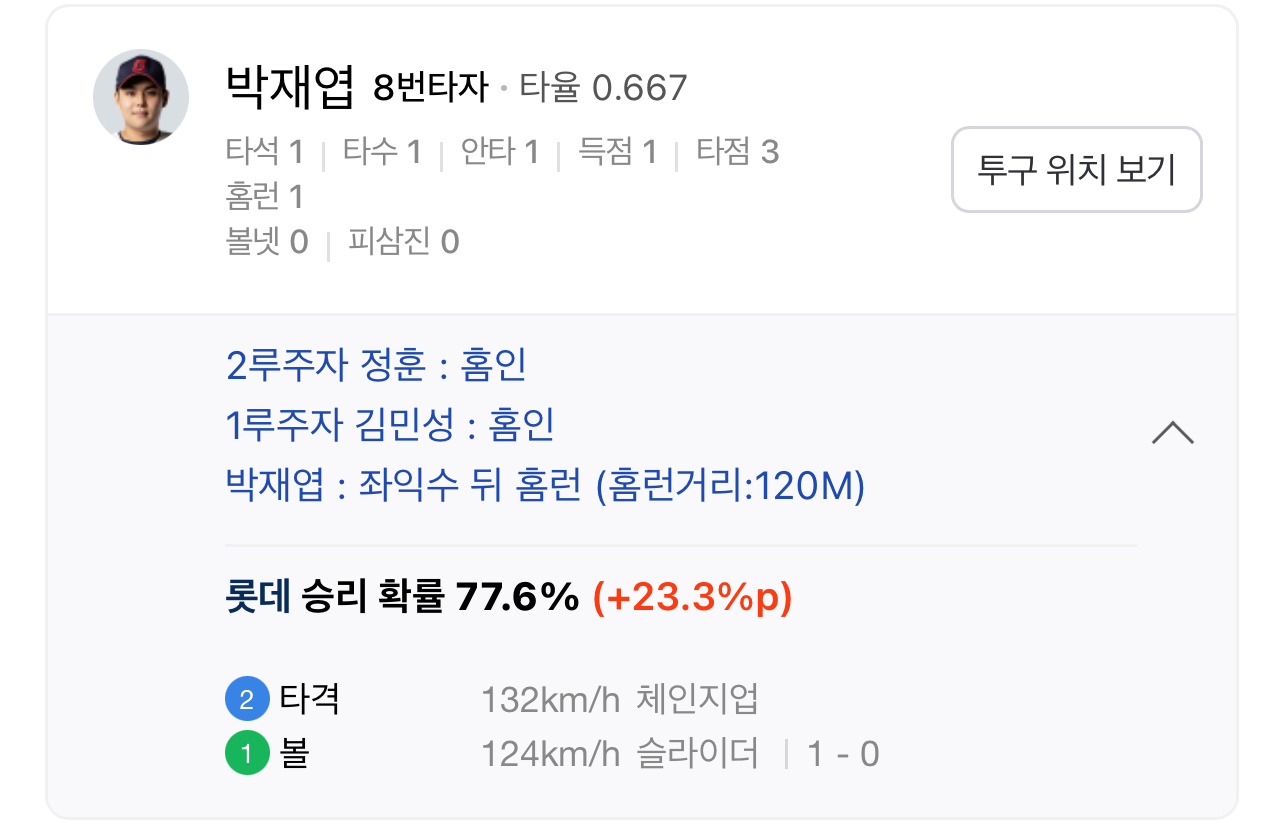This screenshot has width=1284, height=823.
Task: Click 롯데 승리 확률 77.6% text
Action: [403, 598]
